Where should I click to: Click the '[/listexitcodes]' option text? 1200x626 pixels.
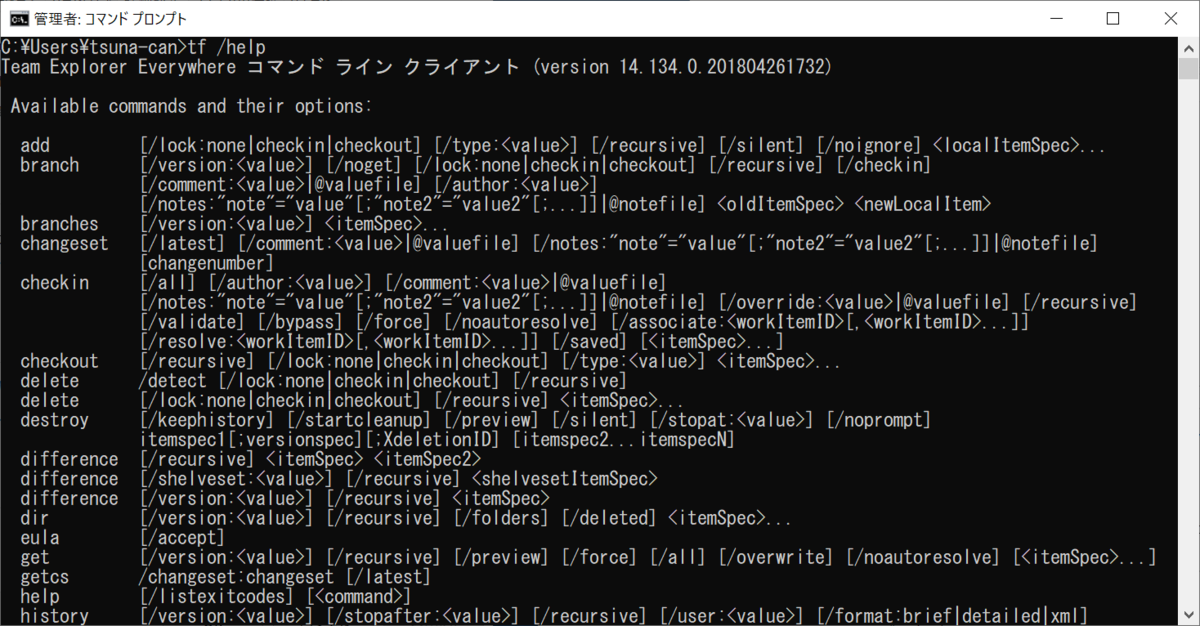coord(218,596)
